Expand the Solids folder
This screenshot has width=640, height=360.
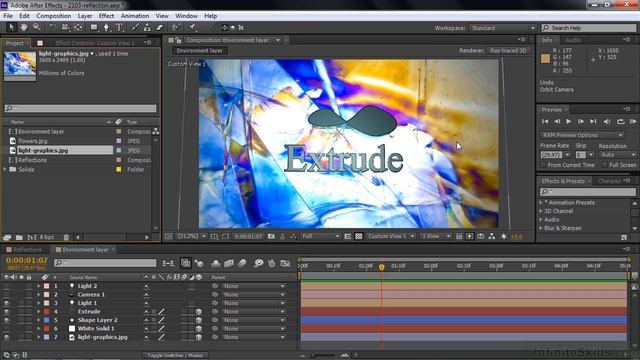[x=5, y=169]
